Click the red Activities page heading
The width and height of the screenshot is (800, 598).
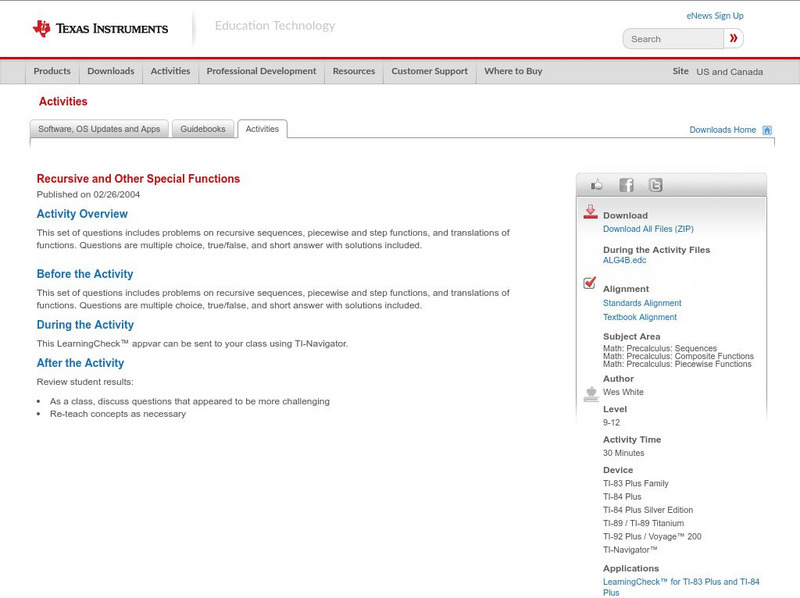pos(63,102)
